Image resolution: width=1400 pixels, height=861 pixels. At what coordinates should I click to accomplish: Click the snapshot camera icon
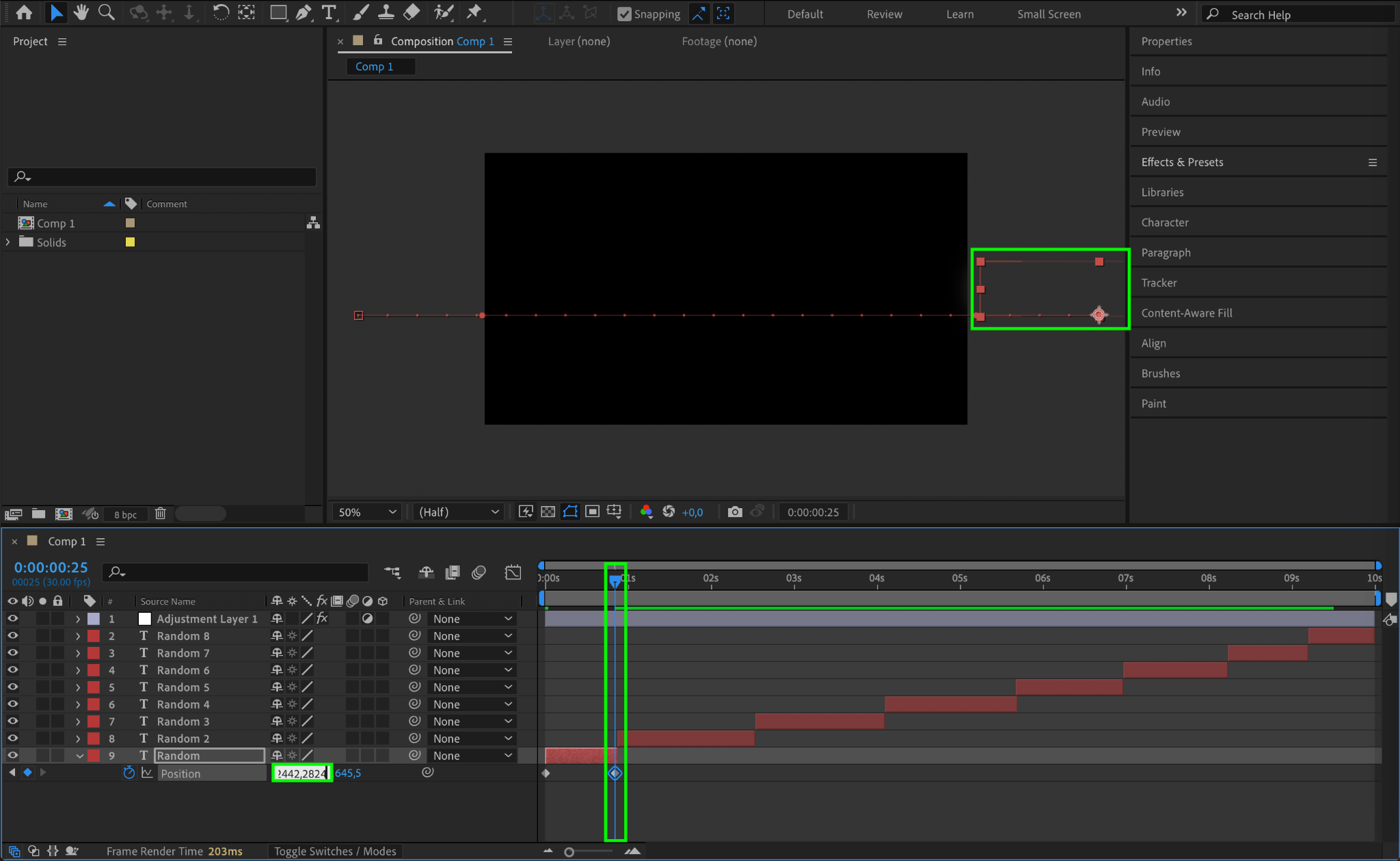click(x=735, y=512)
